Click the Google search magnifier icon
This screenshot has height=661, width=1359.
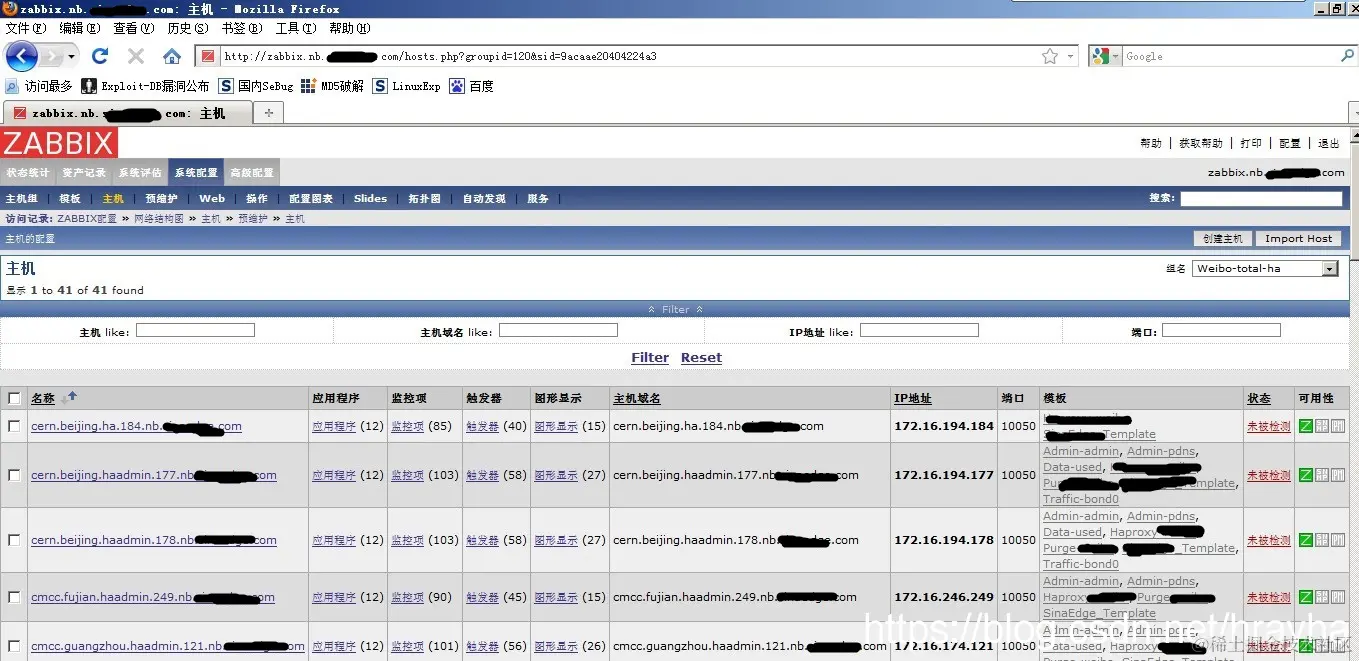[x=1347, y=56]
